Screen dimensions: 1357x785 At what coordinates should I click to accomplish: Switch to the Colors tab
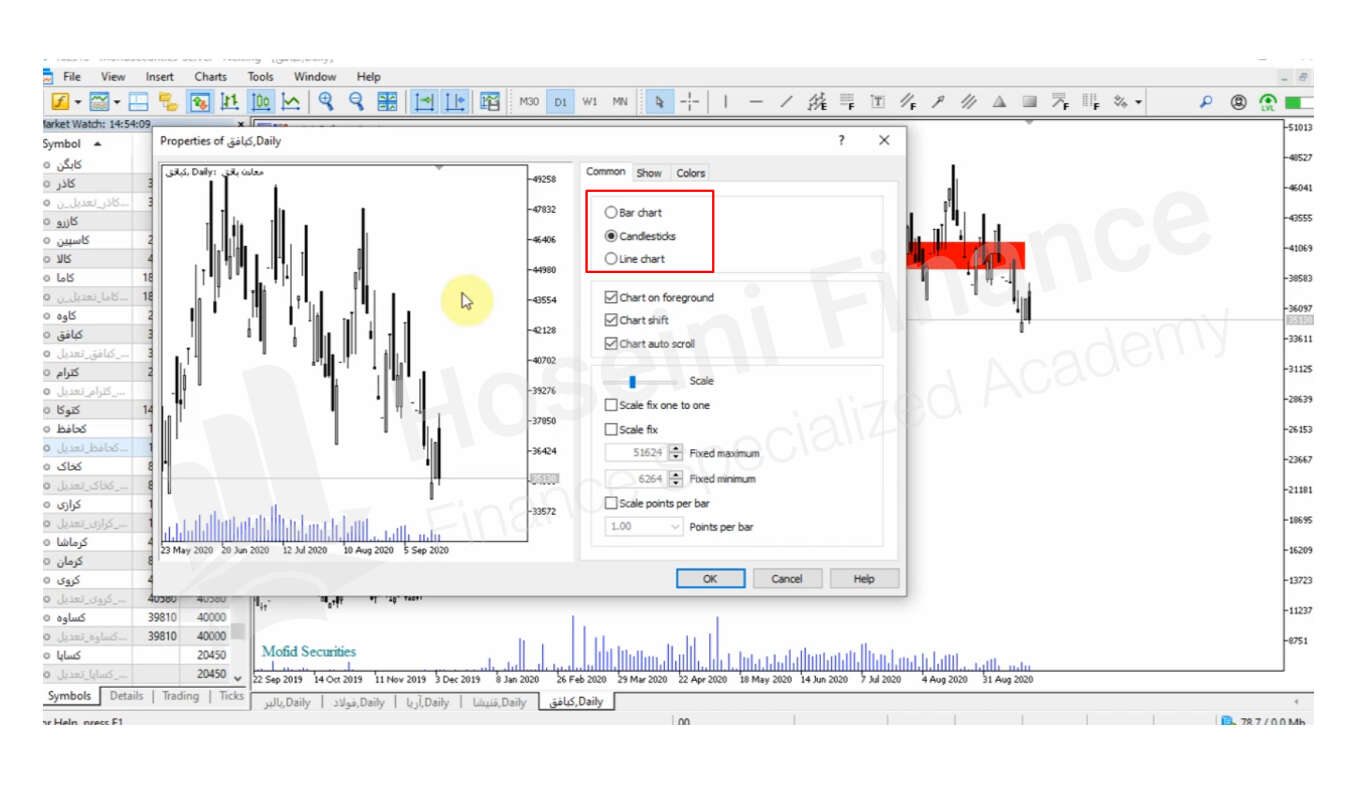[690, 173]
